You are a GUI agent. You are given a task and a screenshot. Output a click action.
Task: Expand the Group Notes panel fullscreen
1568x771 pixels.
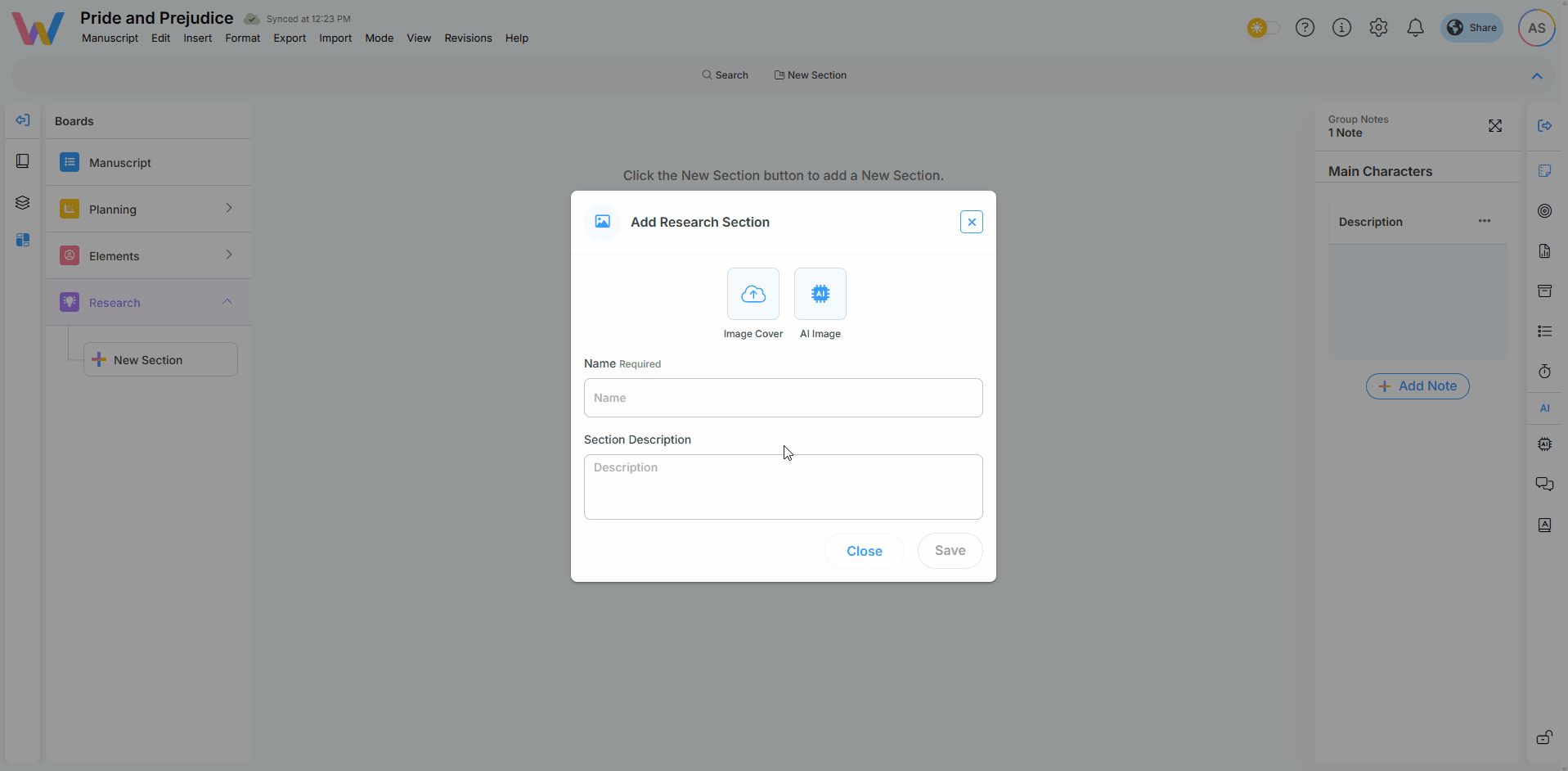click(x=1494, y=126)
